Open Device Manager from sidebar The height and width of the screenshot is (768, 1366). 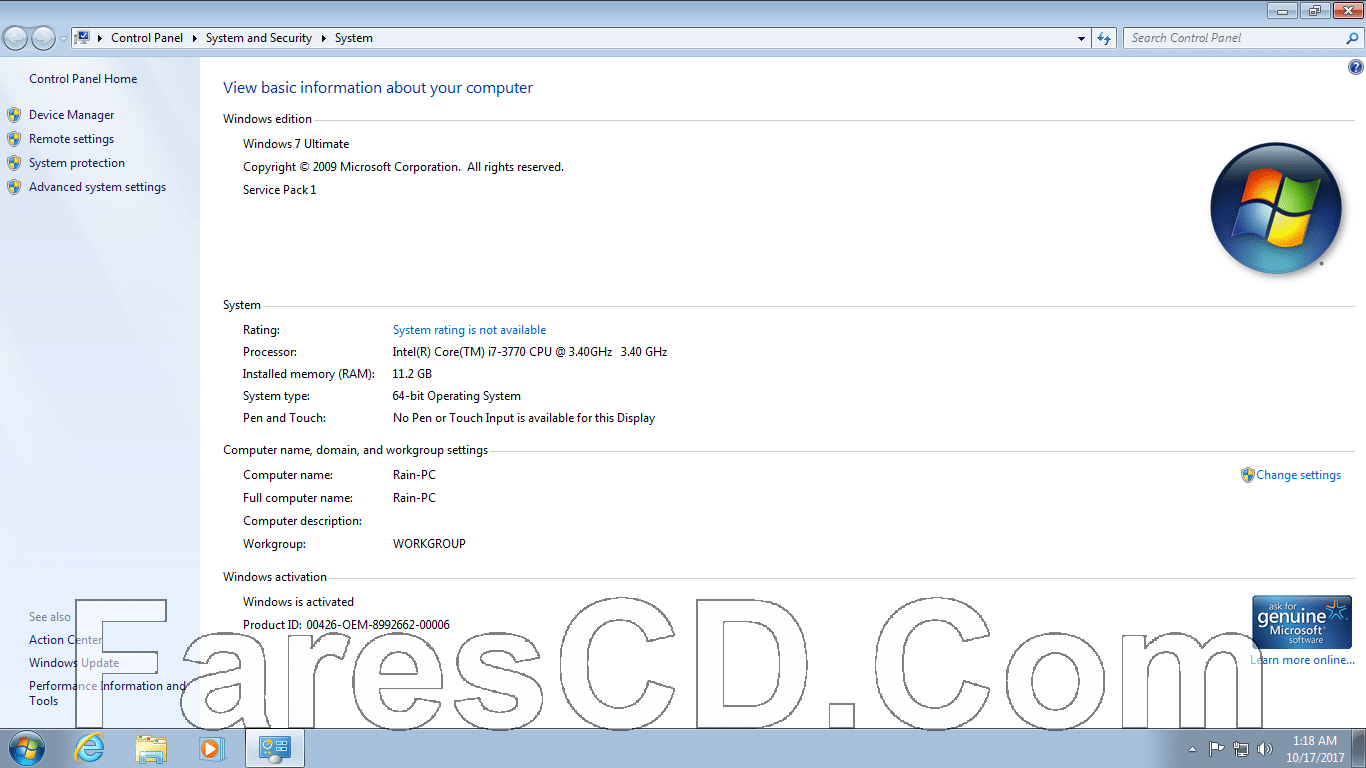click(71, 115)
